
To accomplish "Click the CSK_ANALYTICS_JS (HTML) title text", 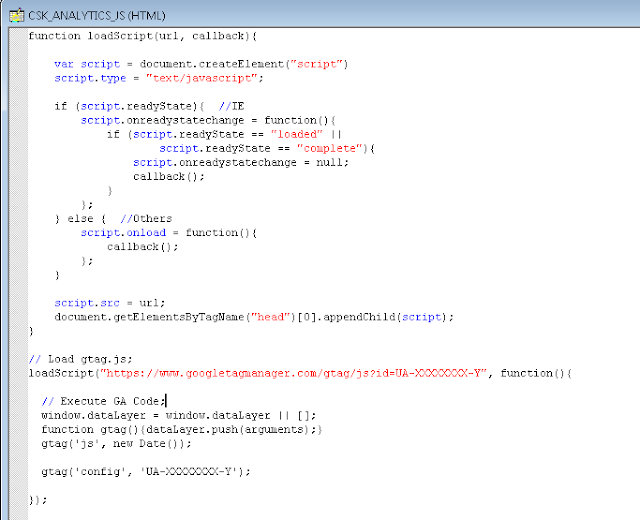I will [97, 16].
